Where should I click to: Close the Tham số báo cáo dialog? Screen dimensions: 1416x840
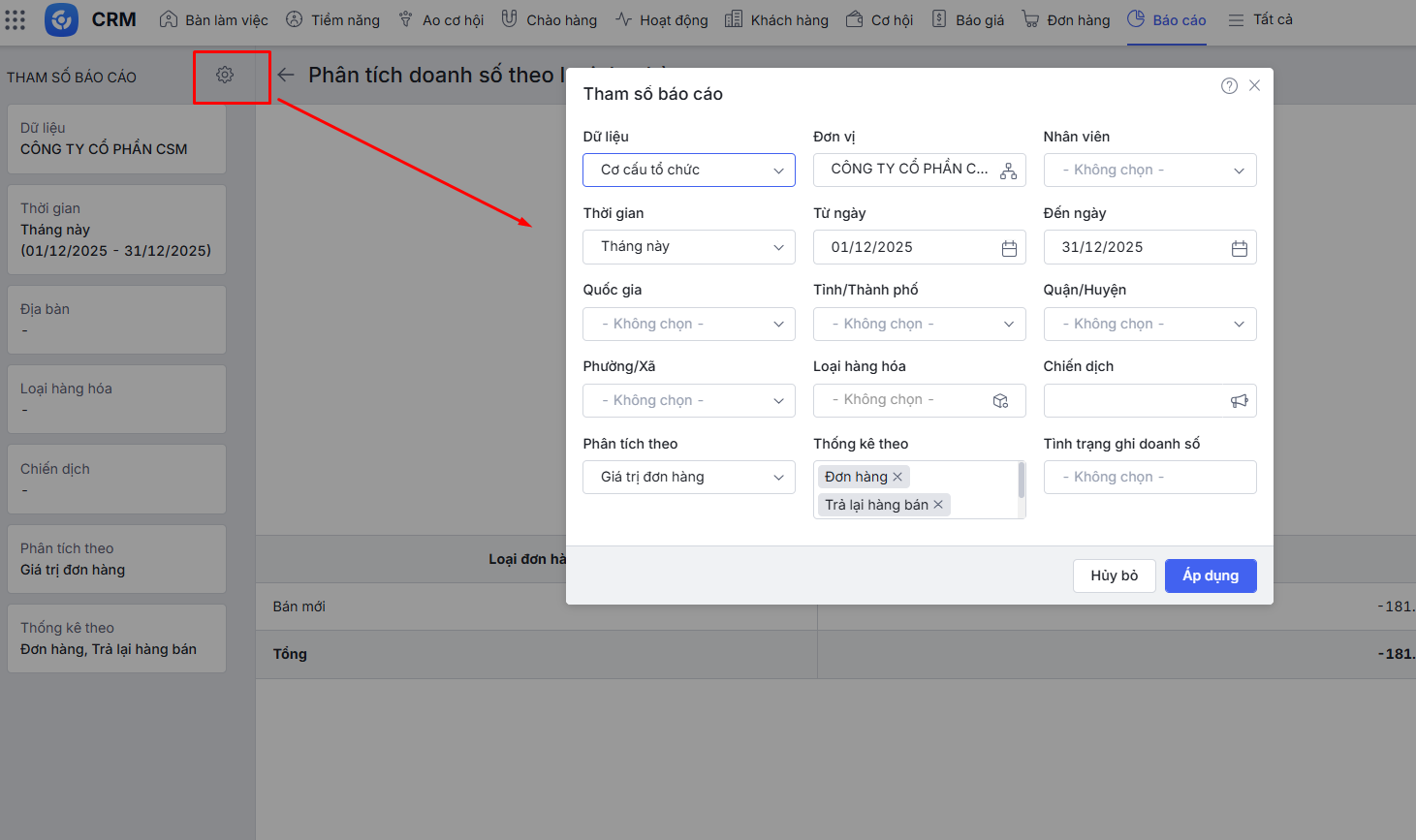tap(1254, 86)
